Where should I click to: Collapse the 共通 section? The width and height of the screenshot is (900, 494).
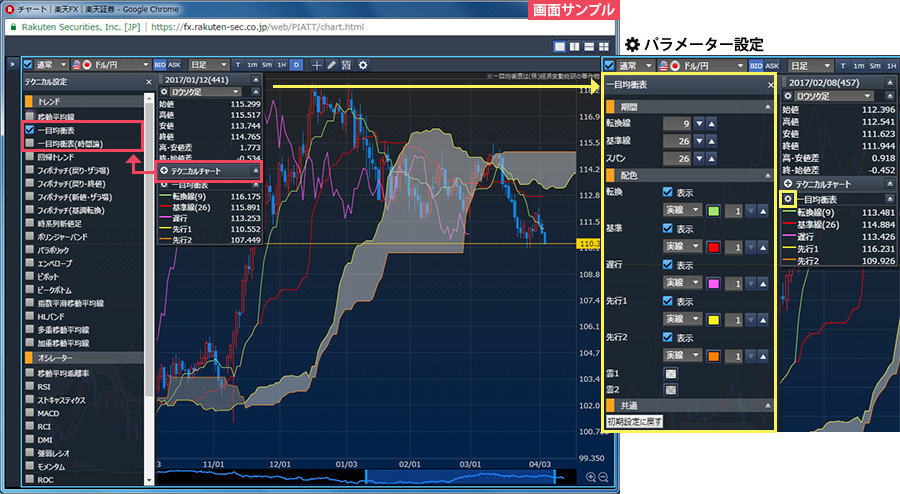point(767,406)
